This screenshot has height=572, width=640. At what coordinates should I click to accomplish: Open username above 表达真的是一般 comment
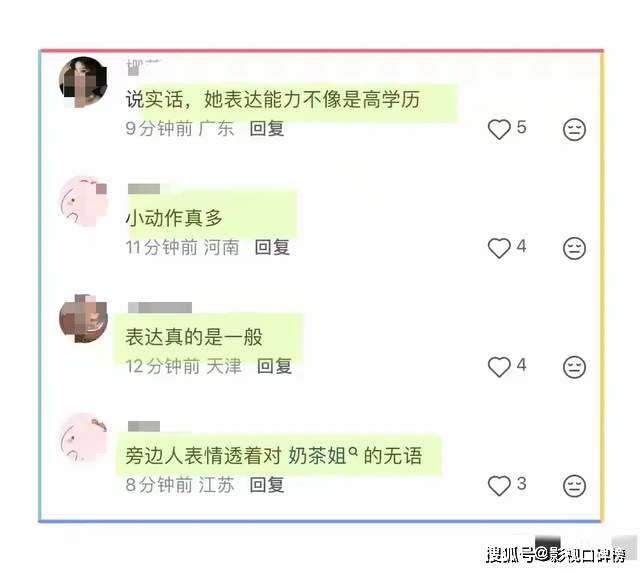point(160,307)
